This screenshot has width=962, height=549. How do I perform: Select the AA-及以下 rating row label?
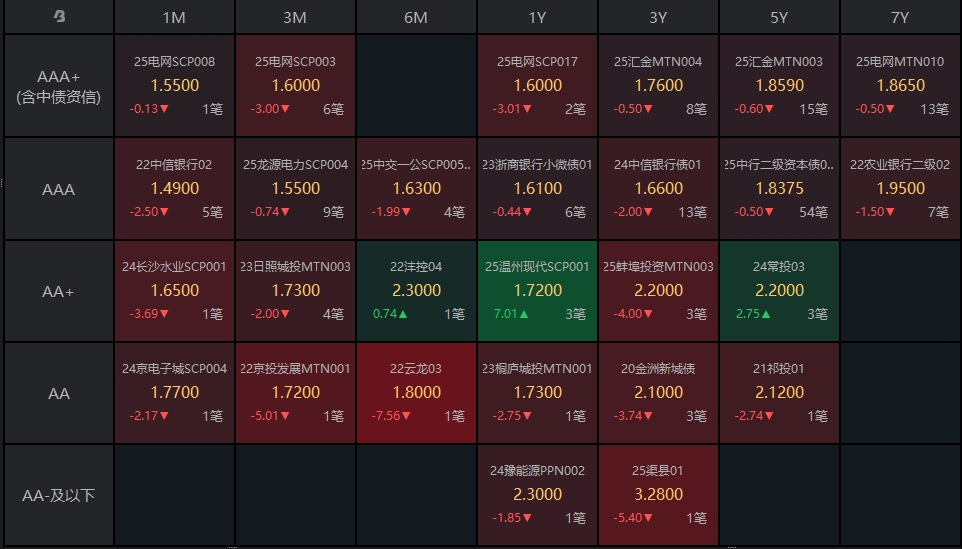coord(58,495)
